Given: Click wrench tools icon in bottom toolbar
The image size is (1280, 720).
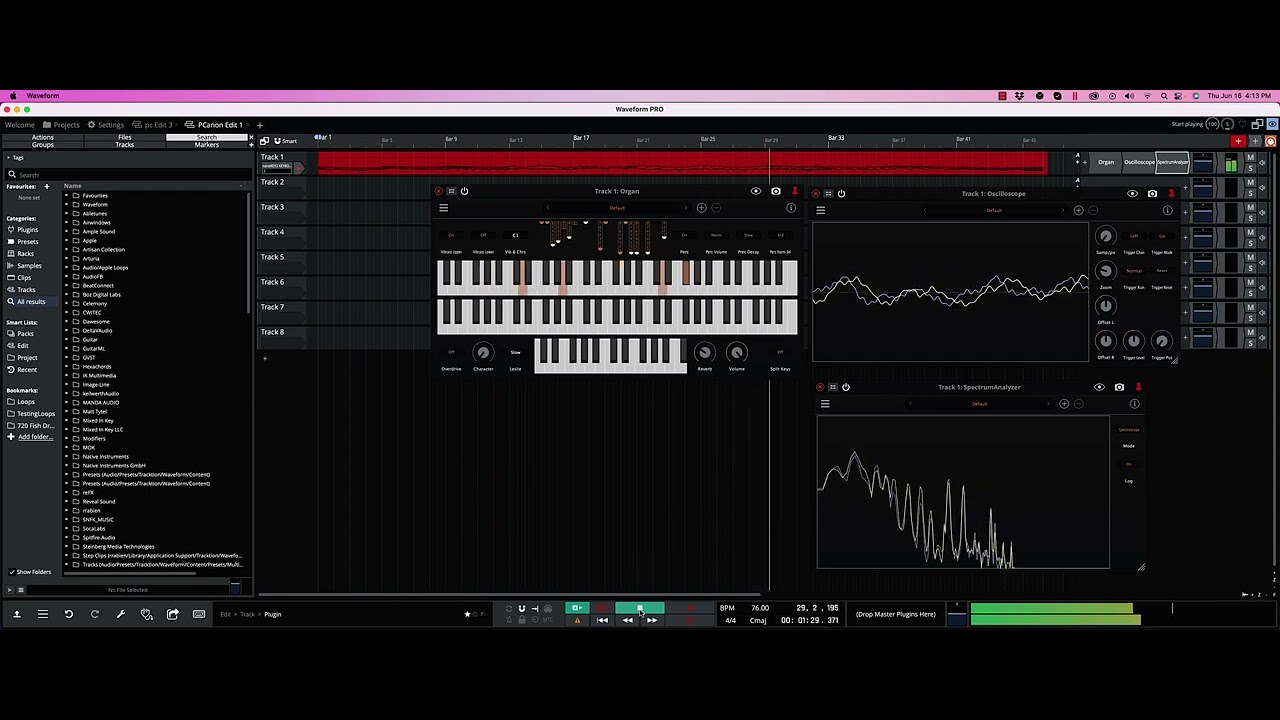Looking at the screenshot, I should [x=120, y=614].
